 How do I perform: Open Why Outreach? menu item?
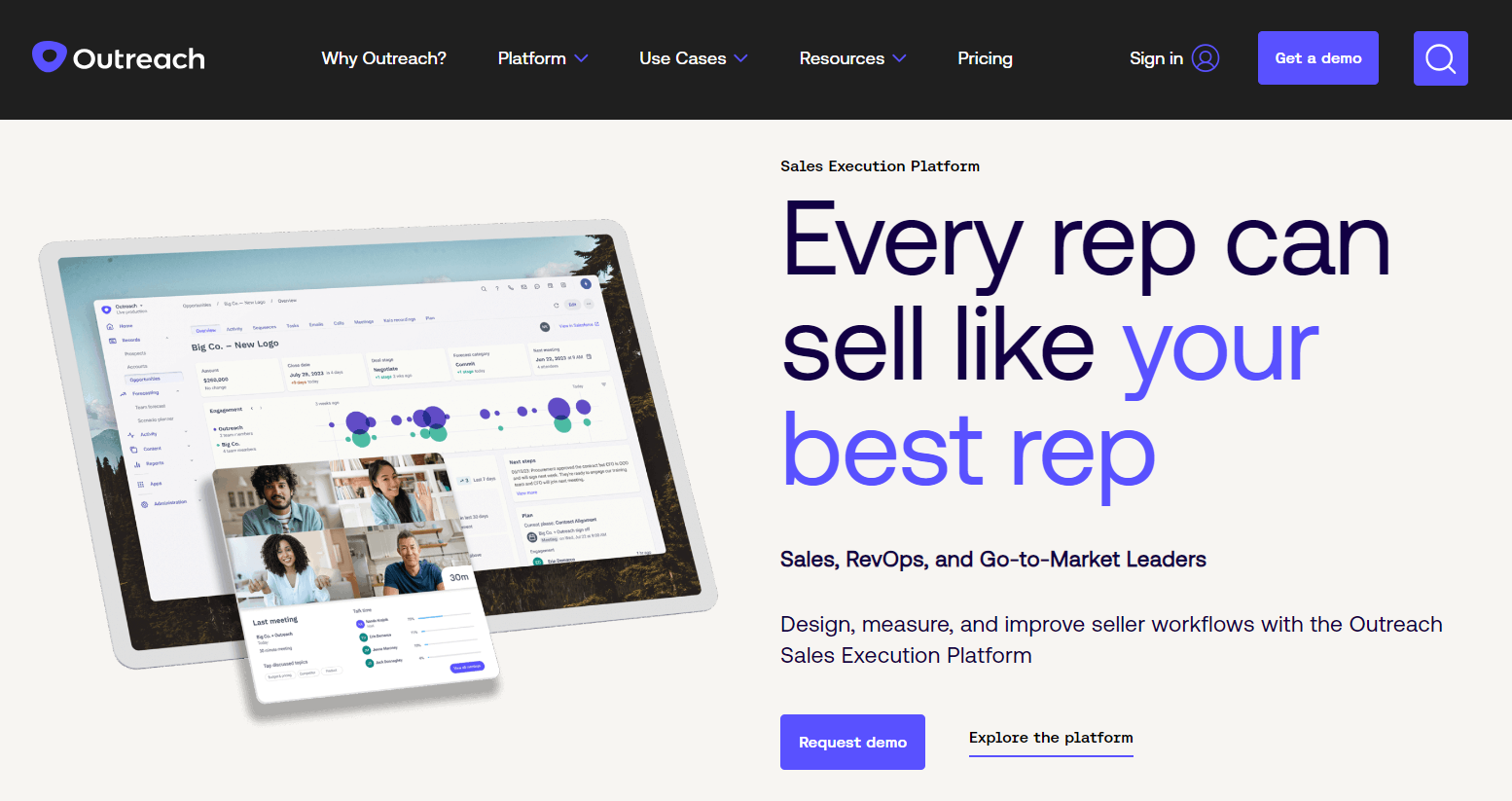(383, 58)
